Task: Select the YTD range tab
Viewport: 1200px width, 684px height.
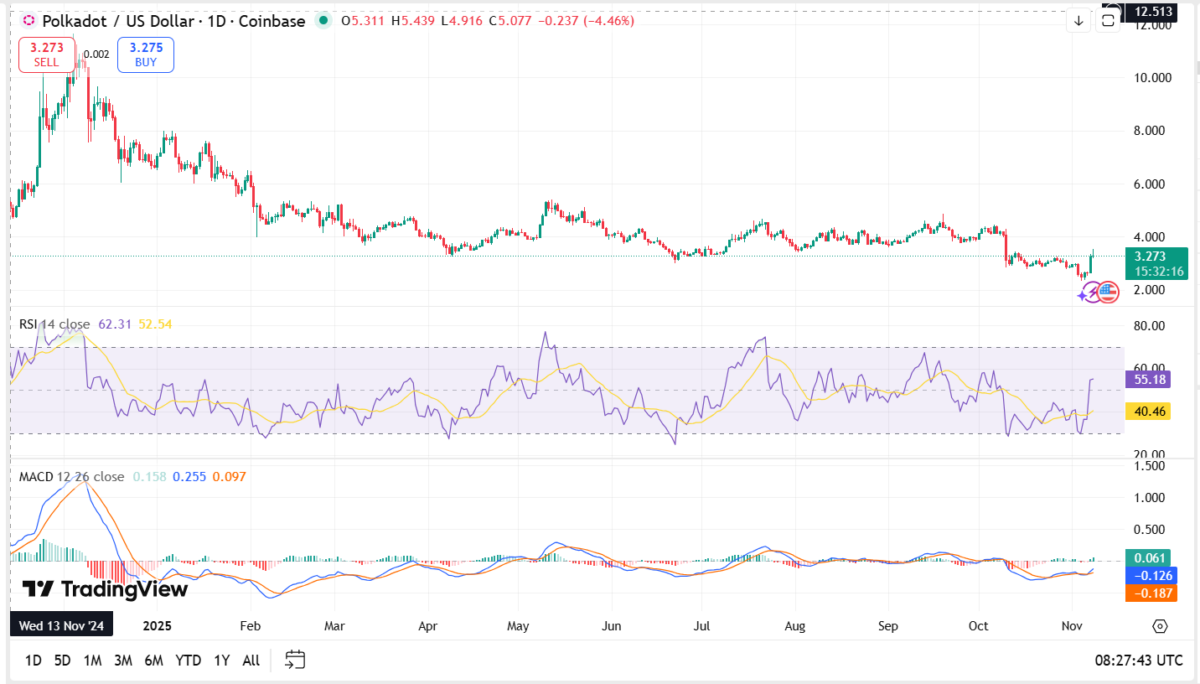Action: (x=188, y=660)
